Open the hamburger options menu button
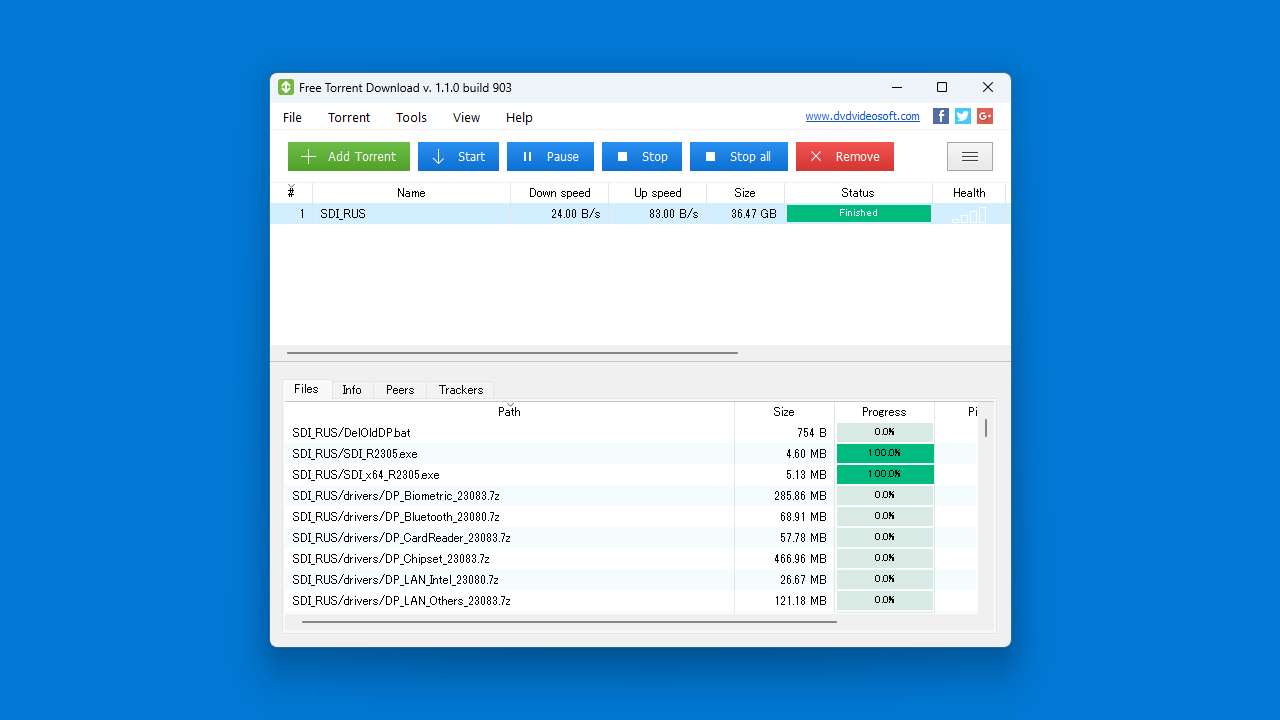The width and height of the screenshot is (1280, 720). [970, 156]
